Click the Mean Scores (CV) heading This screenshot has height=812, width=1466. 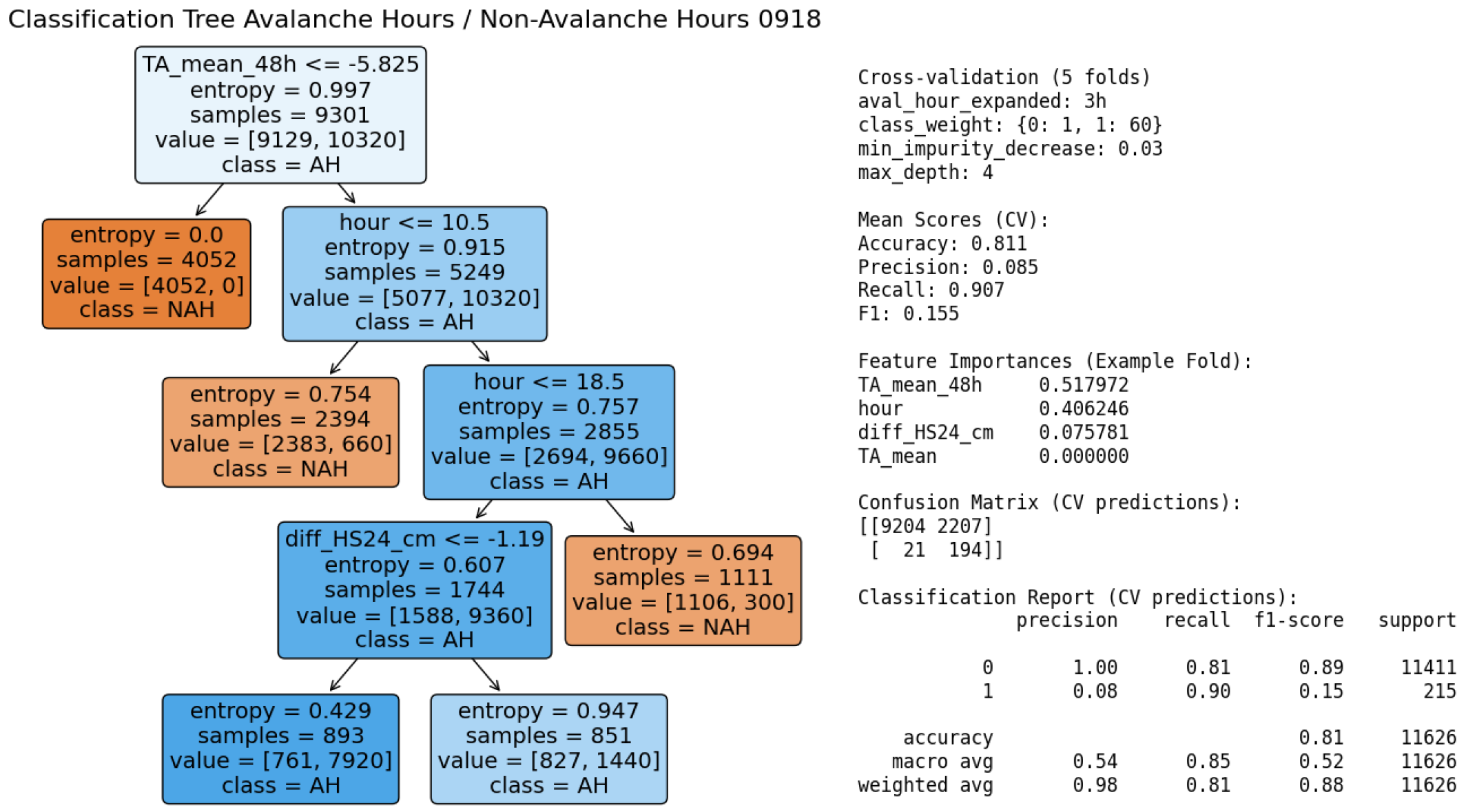(953, 220)
